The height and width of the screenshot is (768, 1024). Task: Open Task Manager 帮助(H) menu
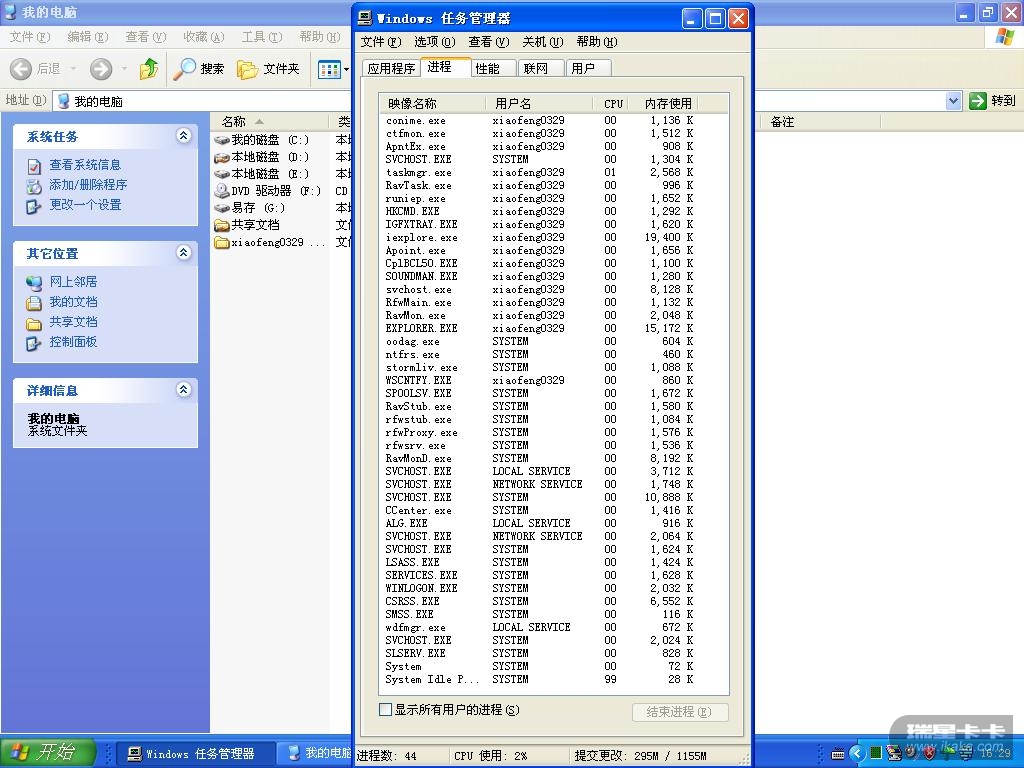point(597,42)
